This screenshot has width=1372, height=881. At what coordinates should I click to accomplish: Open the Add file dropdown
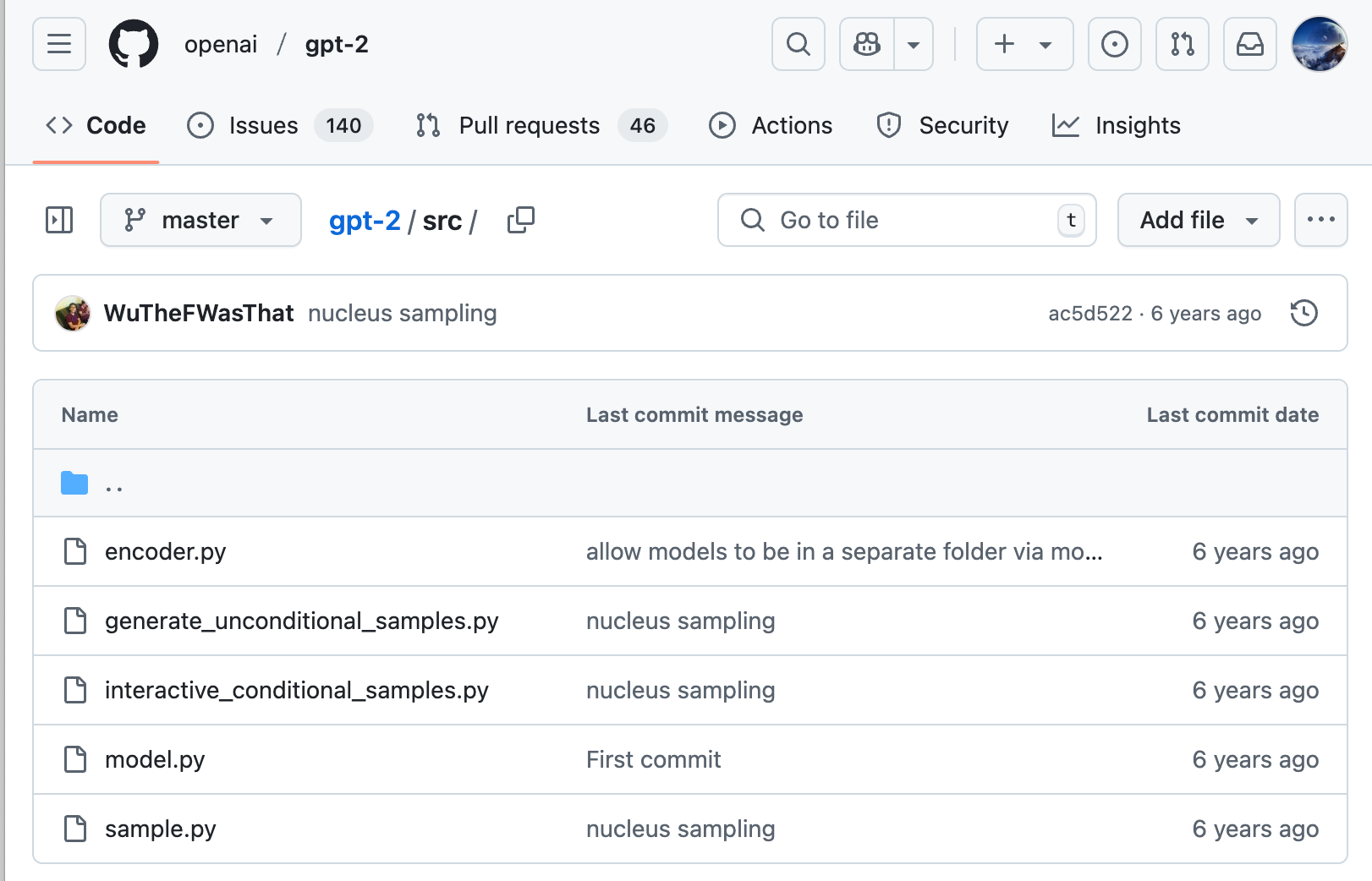(1199, 220)
